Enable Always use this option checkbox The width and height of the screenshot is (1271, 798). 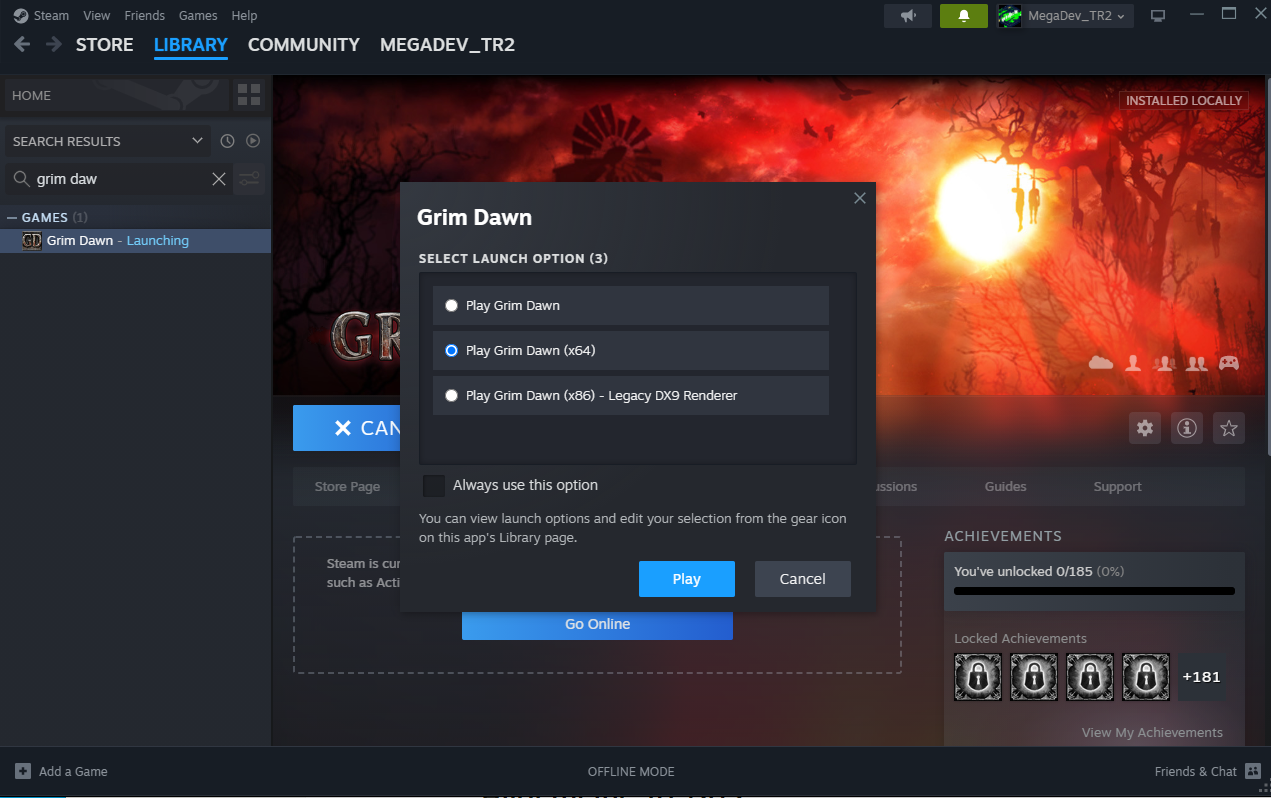(434, 486)
